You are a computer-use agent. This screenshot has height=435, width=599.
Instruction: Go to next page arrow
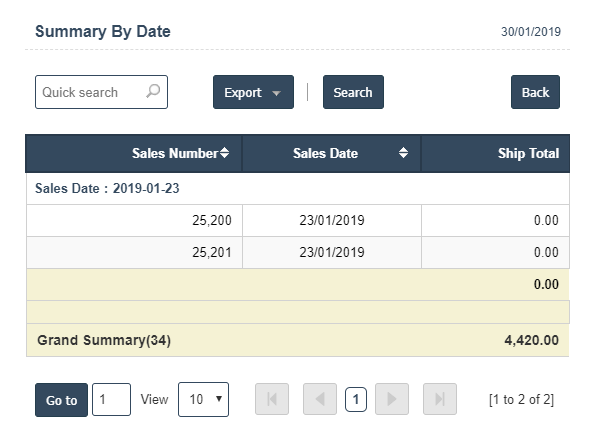coord(392,399)
